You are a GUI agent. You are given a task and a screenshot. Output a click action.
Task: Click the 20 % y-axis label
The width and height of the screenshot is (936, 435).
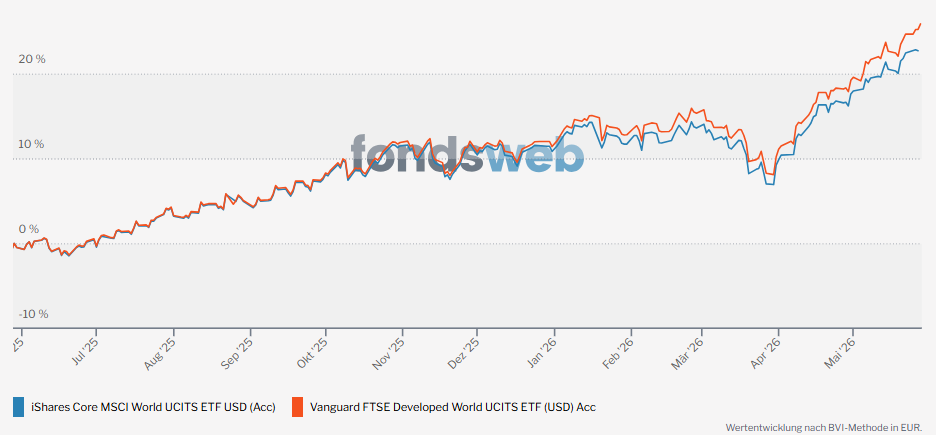click(32, 59)
